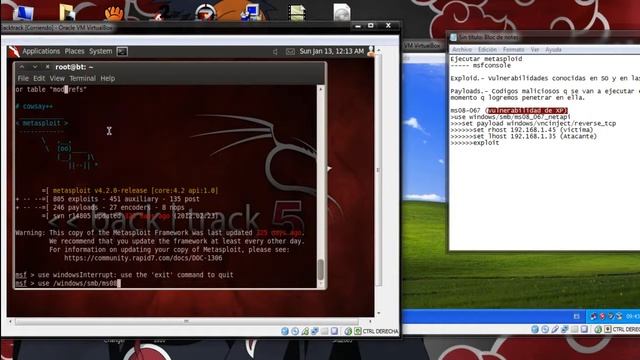Click the terminal window roll-up arrow button
The image size is (640, 360).
22,67
